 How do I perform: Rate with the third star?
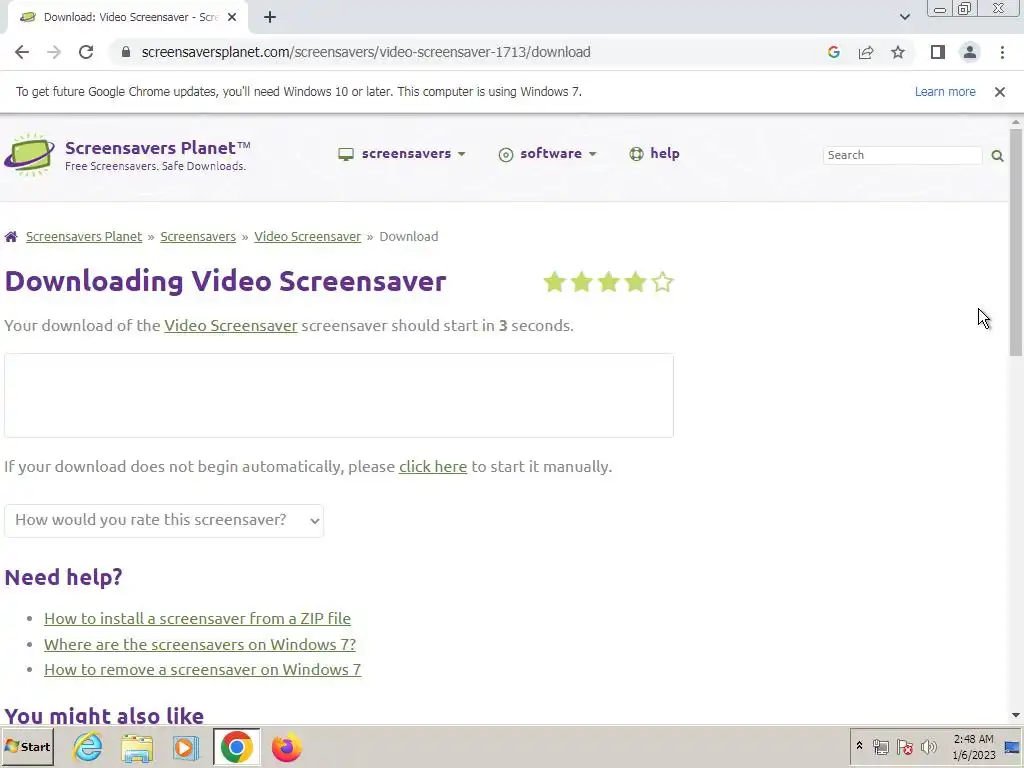coord(608,282)
